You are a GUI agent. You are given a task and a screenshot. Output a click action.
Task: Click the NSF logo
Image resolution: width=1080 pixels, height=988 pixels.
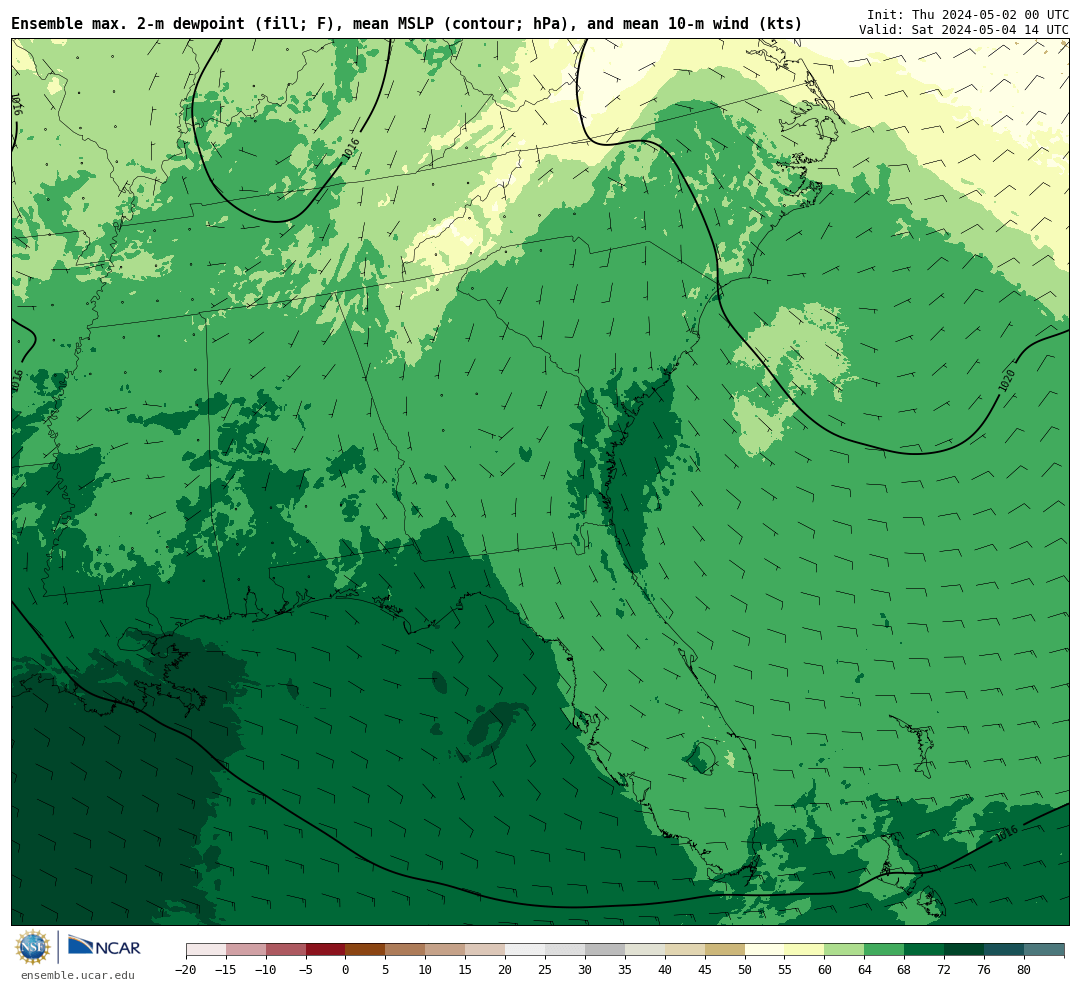(x=32, y=947)
